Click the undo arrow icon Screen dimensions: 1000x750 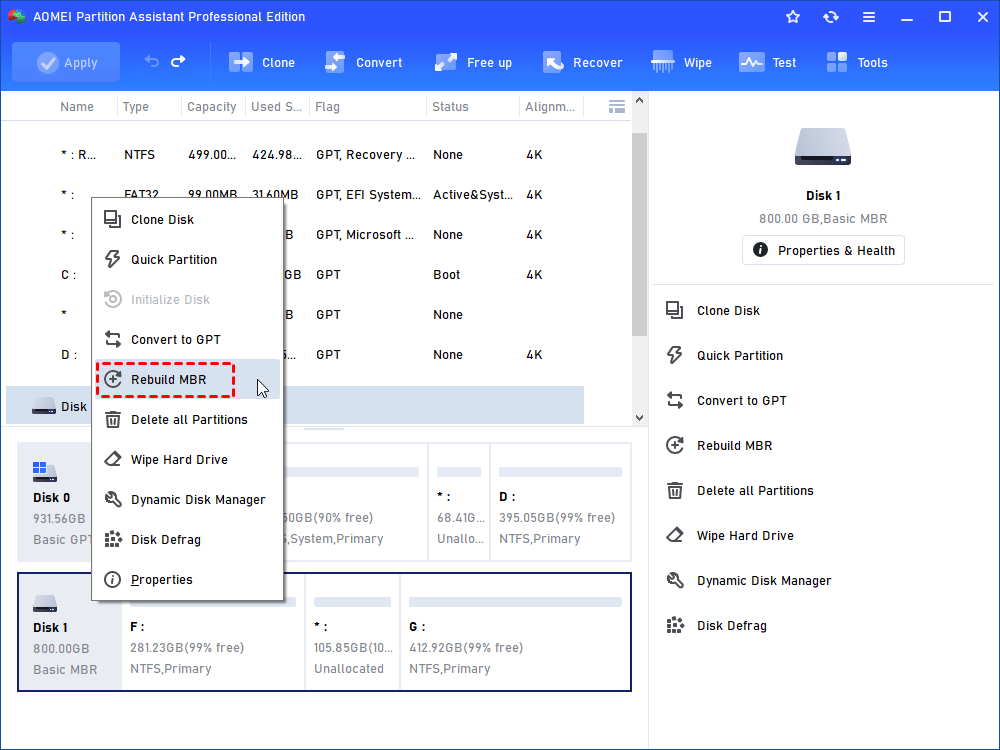[152, 61]
